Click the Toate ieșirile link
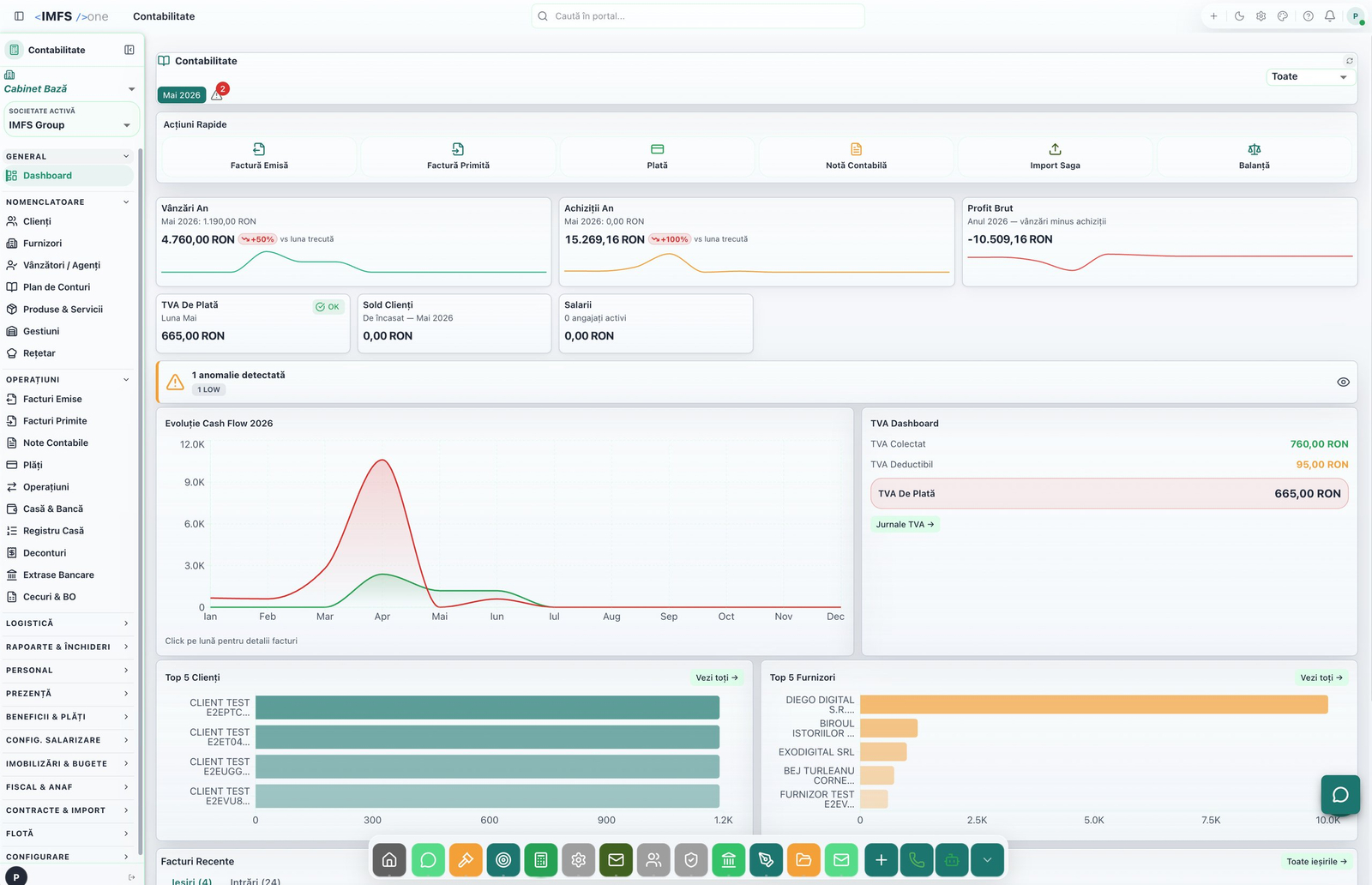The height and width of the screenshot is (885, 1372). click(x=1316, y=862)
